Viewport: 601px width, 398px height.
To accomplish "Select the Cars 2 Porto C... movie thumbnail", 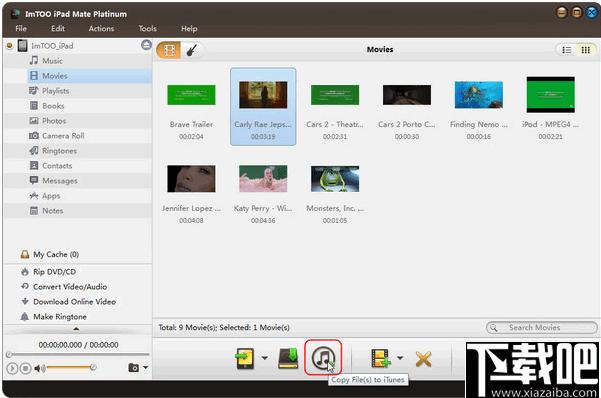I will (407, 95).
